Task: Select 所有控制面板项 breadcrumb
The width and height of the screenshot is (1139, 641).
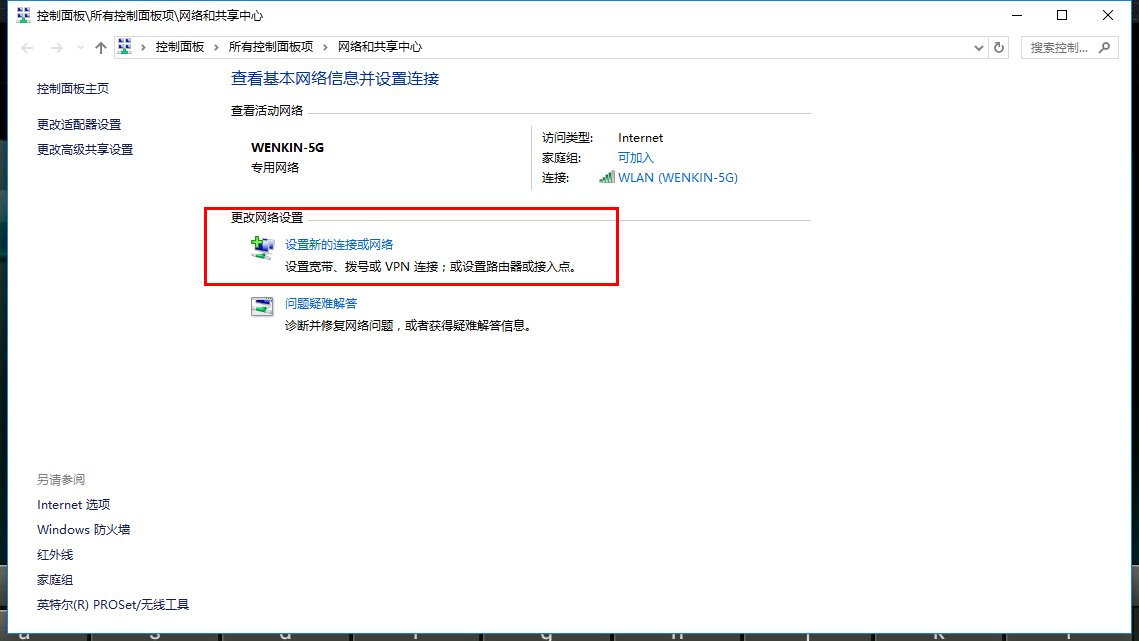Action: pos(271,47)
